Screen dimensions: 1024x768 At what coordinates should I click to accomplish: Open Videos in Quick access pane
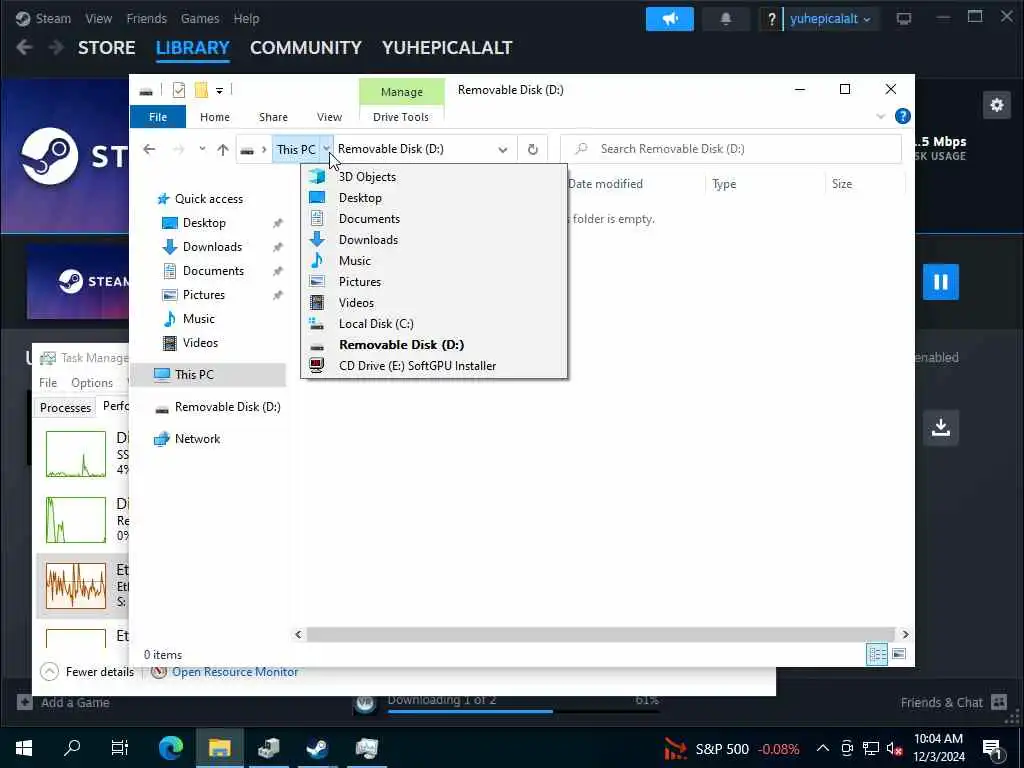(x=200, y=343)
